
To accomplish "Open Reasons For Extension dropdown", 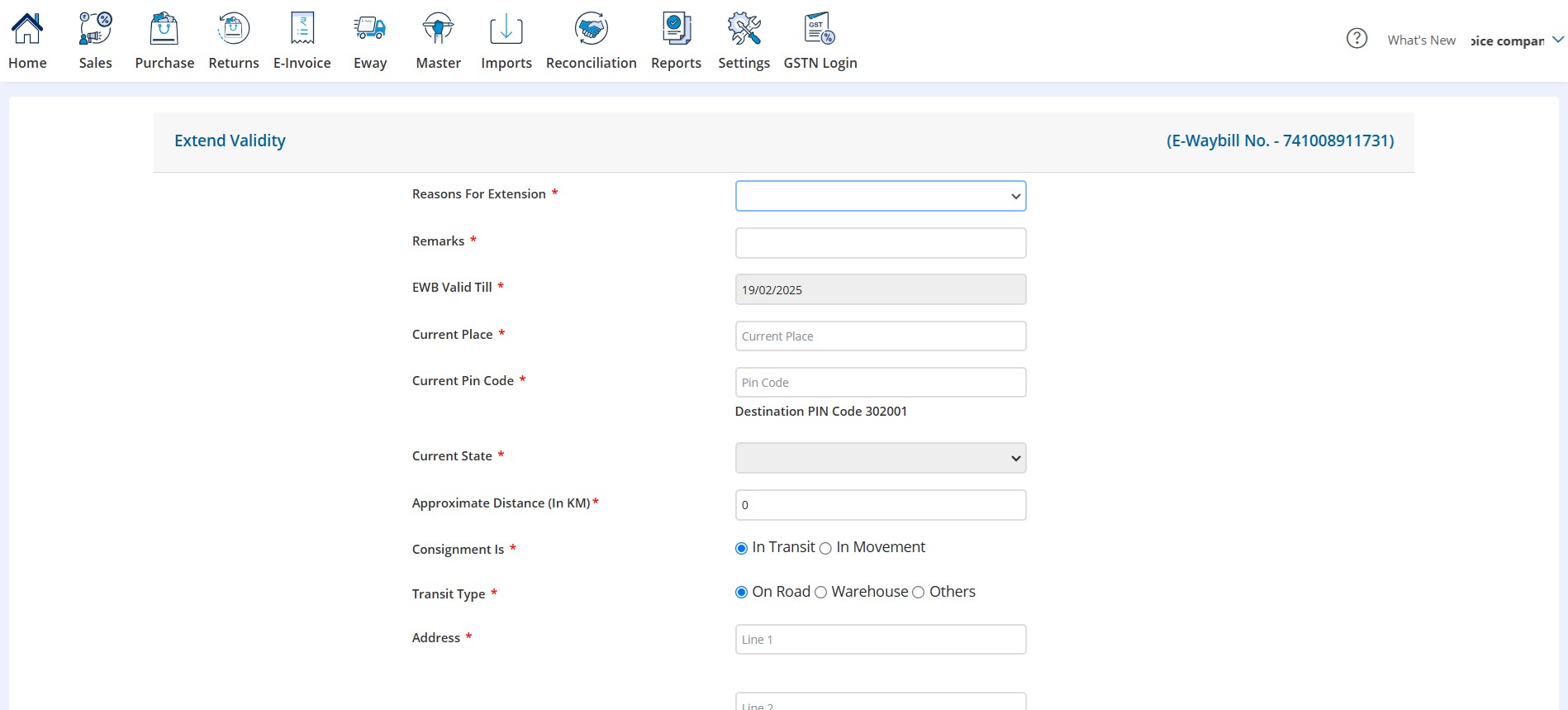I will 881,196.
